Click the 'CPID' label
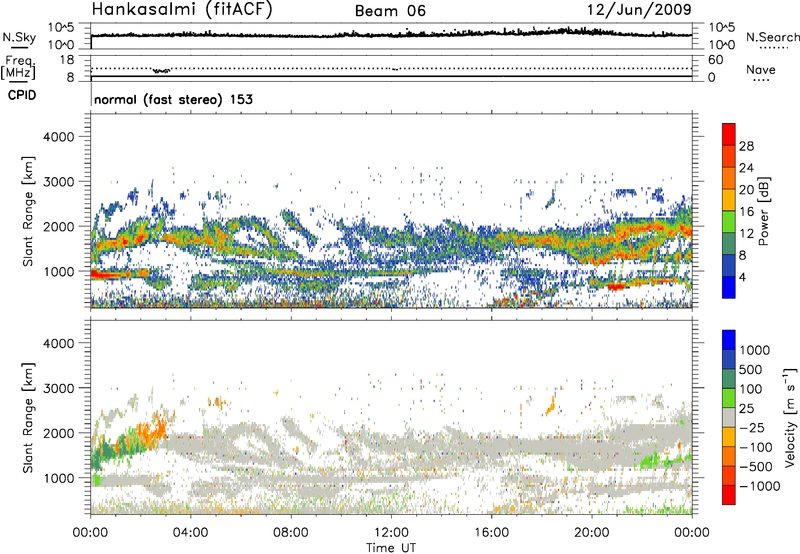Viewport: 800px width, 554px height. coord(22,95)
